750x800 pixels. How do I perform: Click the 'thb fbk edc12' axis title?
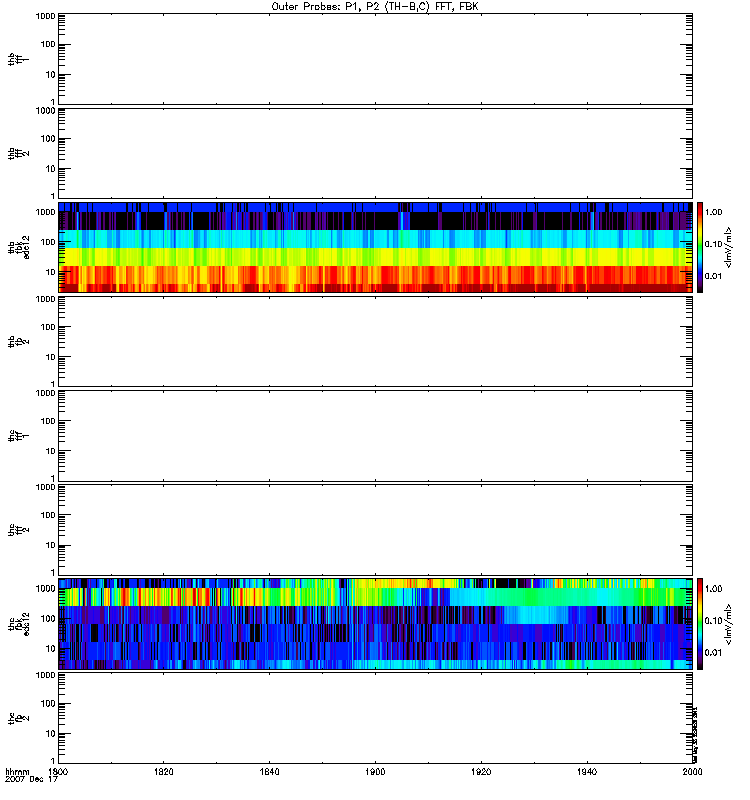coord(19,247)
